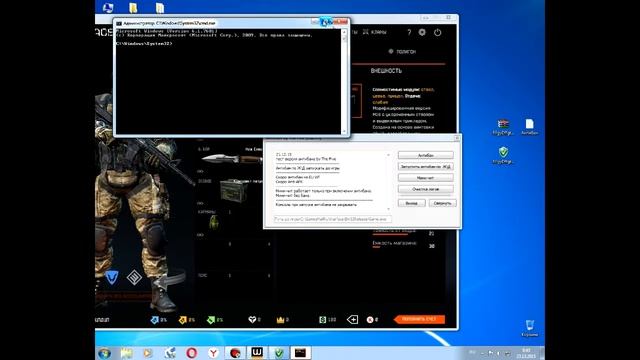Click the taskbar clock
This screenshot has width=640, height=360.
point(526,353)
